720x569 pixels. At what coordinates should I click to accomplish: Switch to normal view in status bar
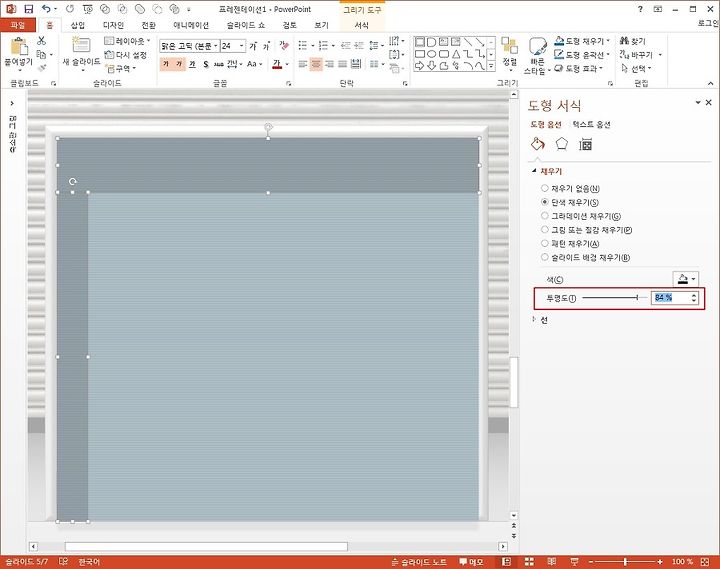[506, 562]
